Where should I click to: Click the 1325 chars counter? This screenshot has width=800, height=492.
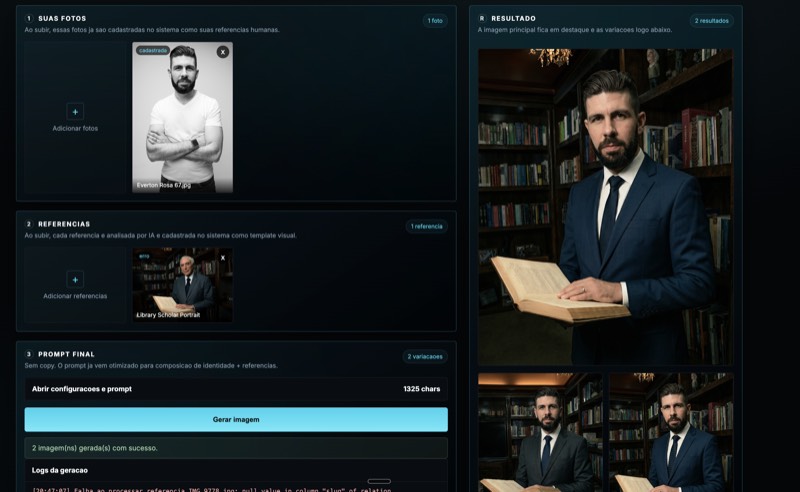pos(421,389)
